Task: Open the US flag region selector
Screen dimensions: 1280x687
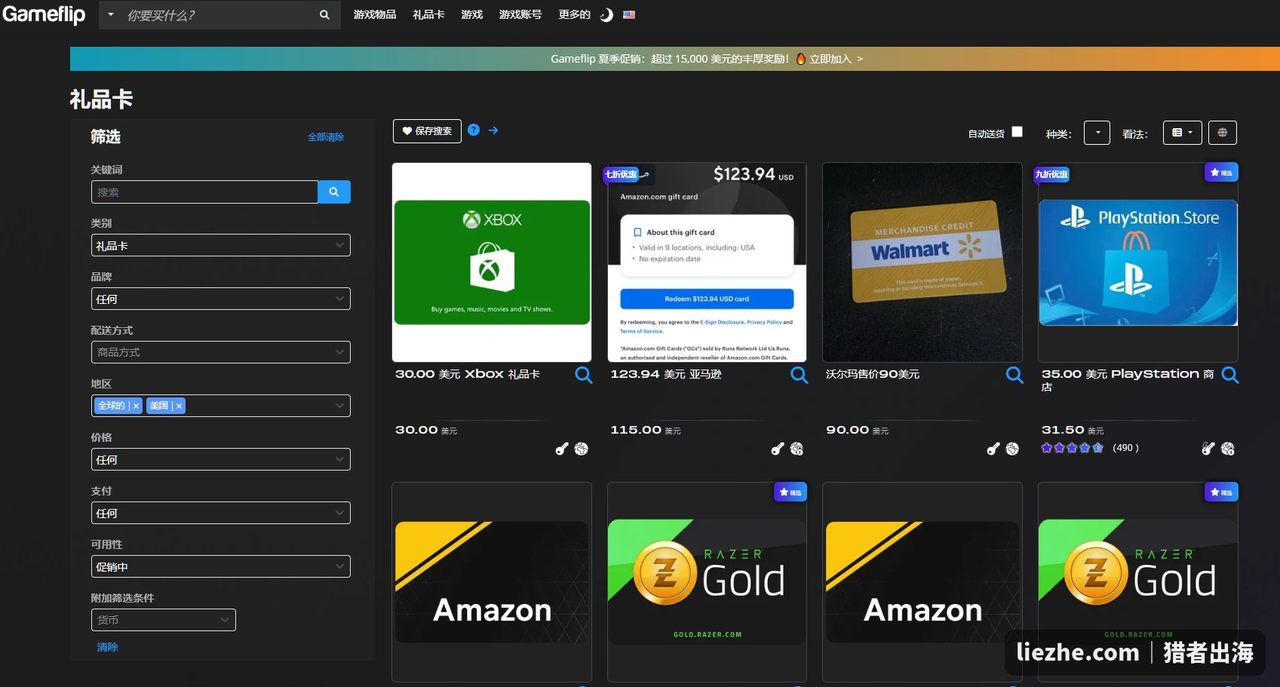Action: (x=629, y=15)
